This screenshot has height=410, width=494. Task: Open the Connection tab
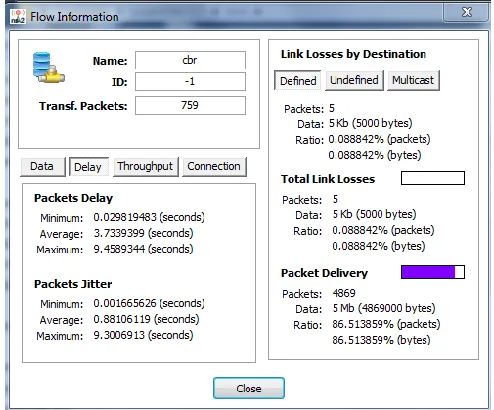214,166
